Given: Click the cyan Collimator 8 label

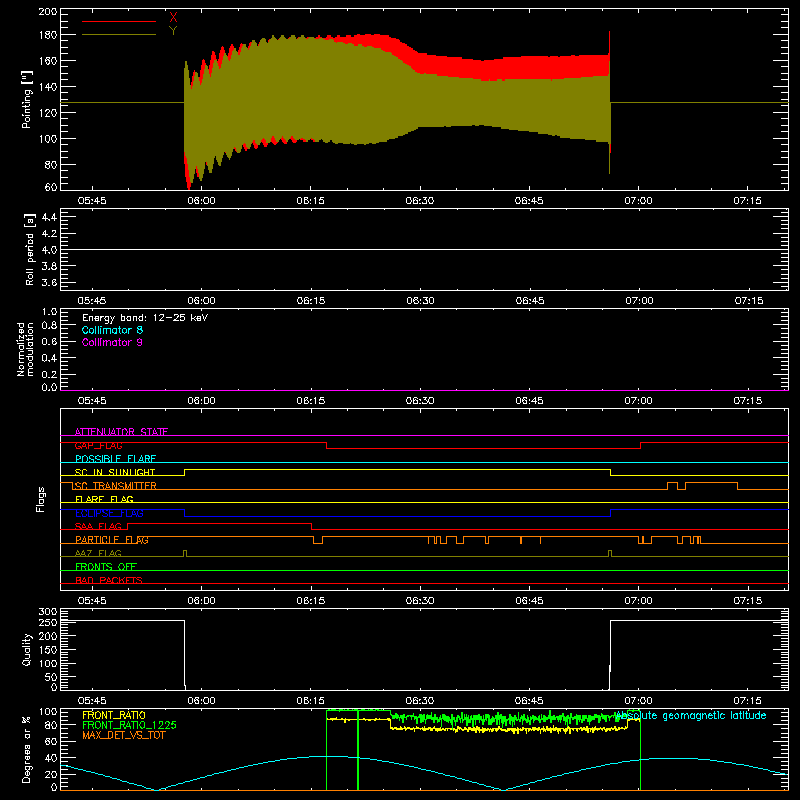Looking at the screenshot, I should click(x=112, y=330).
